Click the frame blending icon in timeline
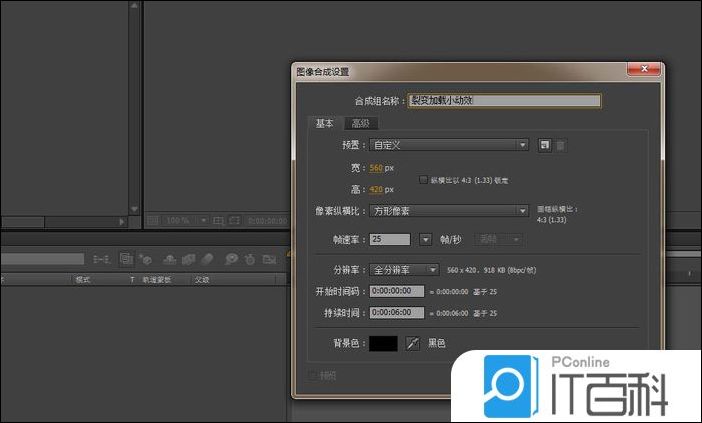The height and width of the screenshot is (423, 702). [186, 259]
